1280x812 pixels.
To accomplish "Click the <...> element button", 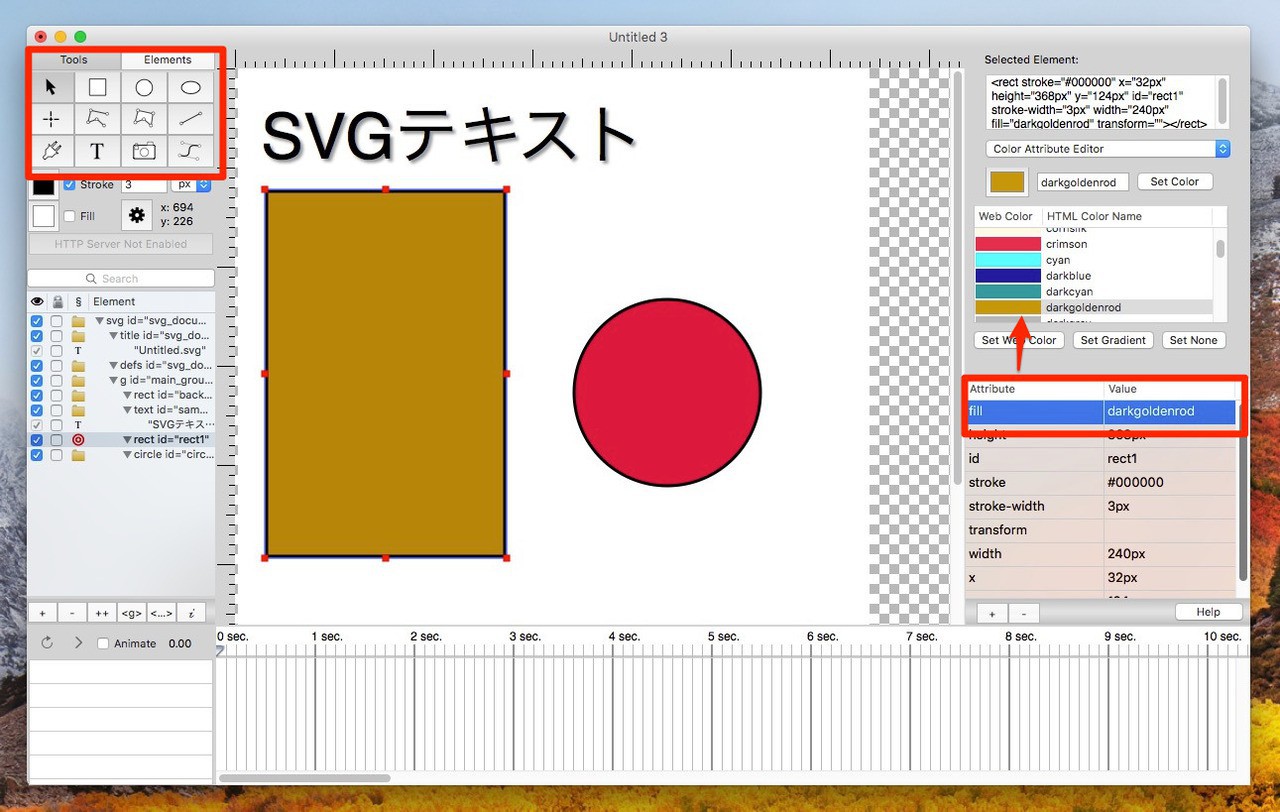I will [161, 613].
